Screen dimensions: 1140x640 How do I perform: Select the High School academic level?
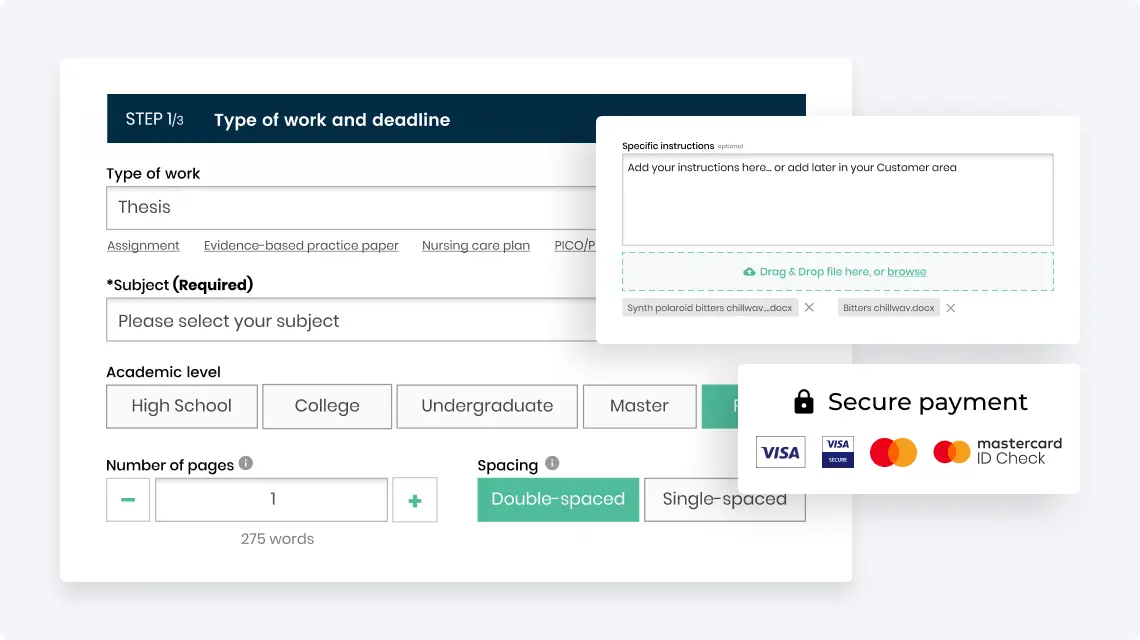click(182, 407)
